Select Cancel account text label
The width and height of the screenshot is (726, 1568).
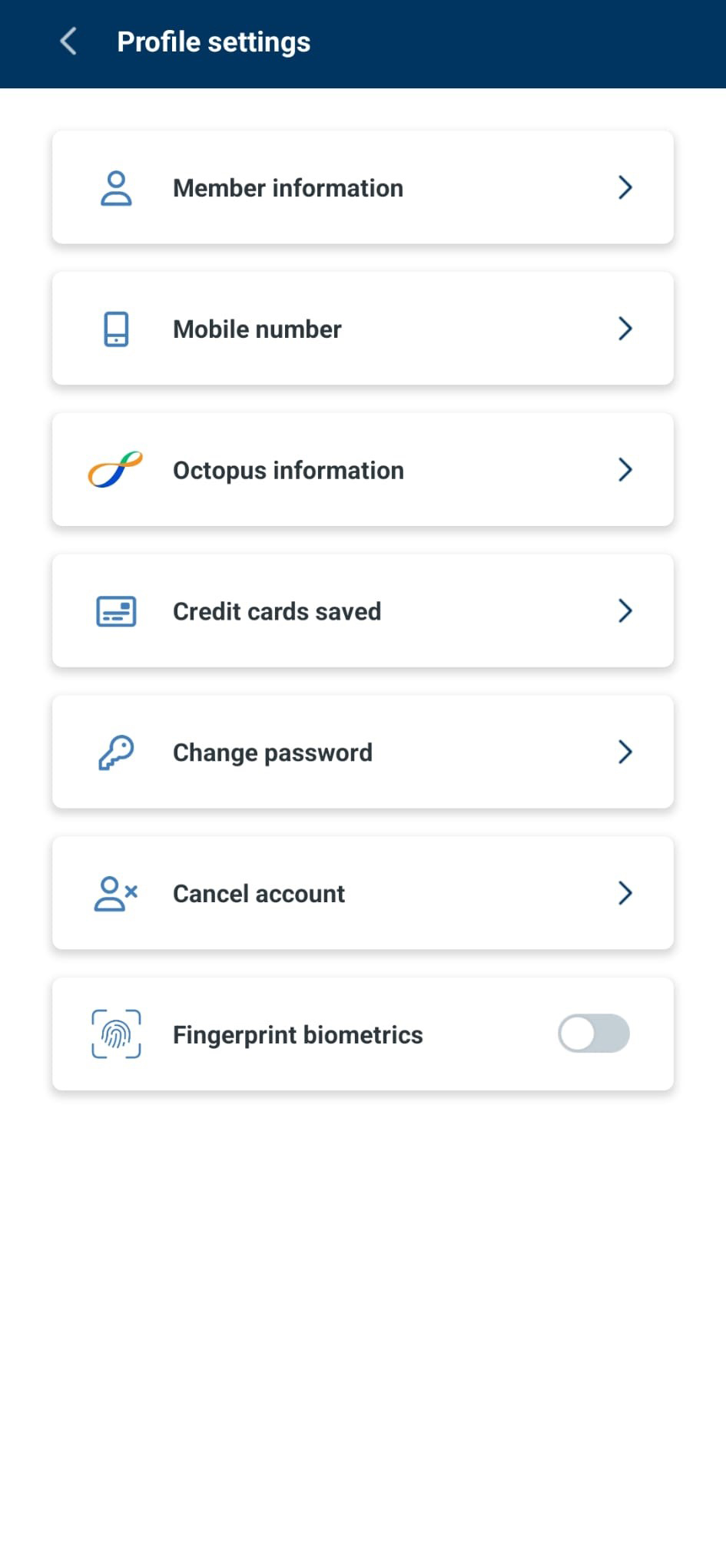tap(259, 894)
